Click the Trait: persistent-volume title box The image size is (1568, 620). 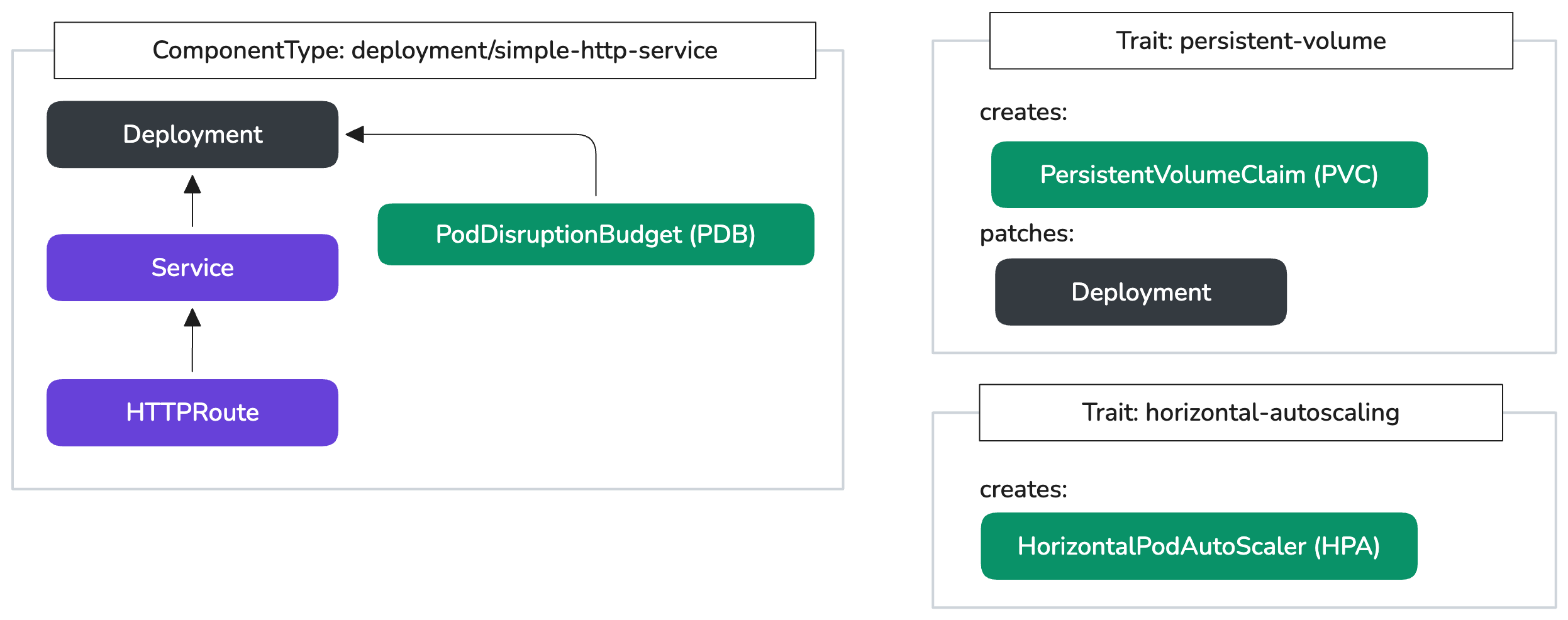[x=1250, y=41]
